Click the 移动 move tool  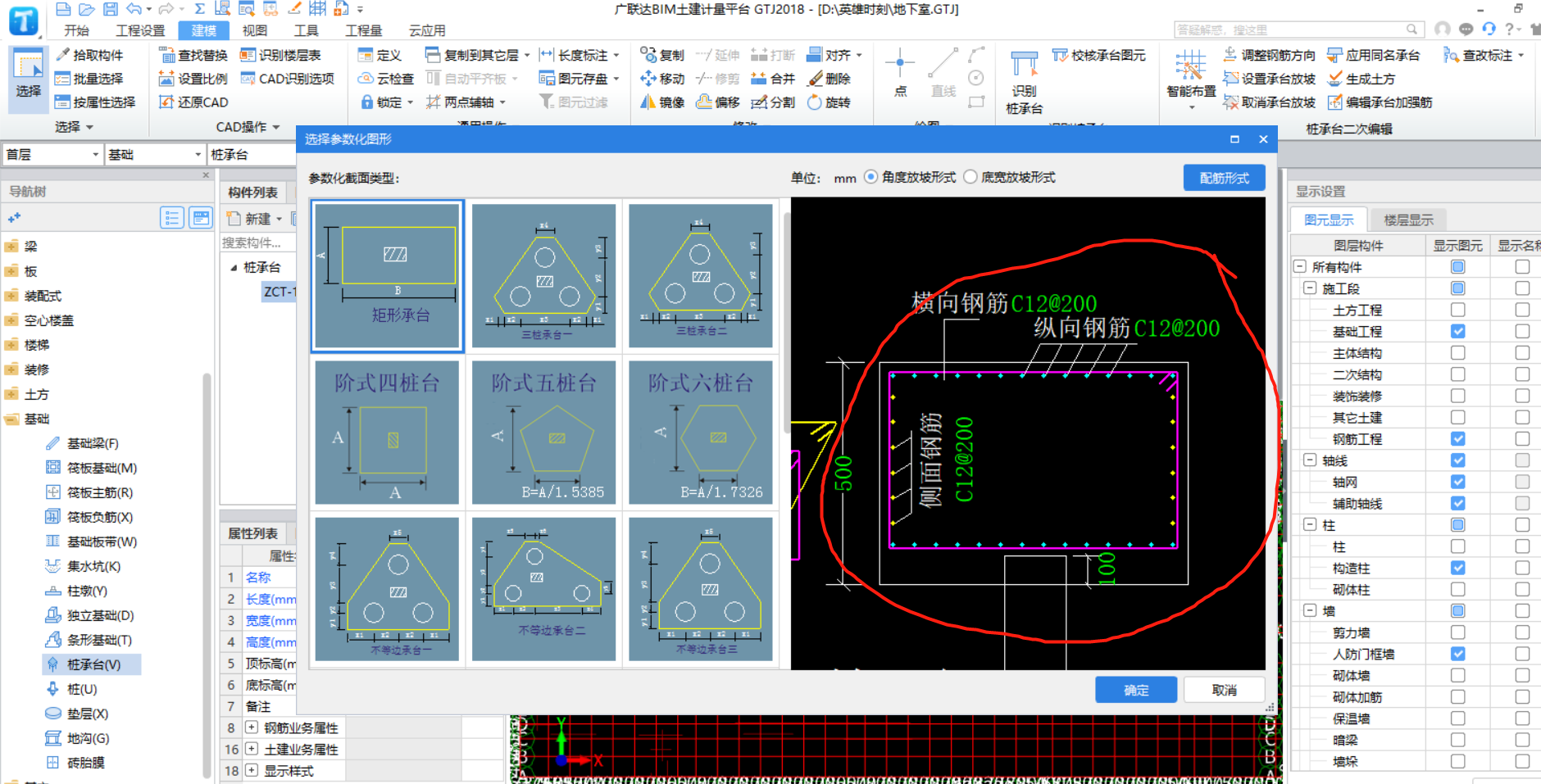coord(662,79)
